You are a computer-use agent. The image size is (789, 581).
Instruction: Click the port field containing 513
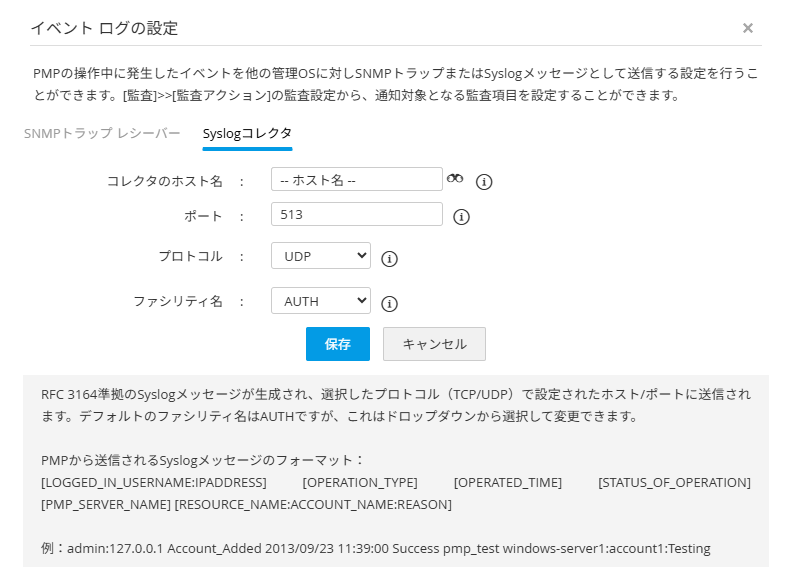356,214
